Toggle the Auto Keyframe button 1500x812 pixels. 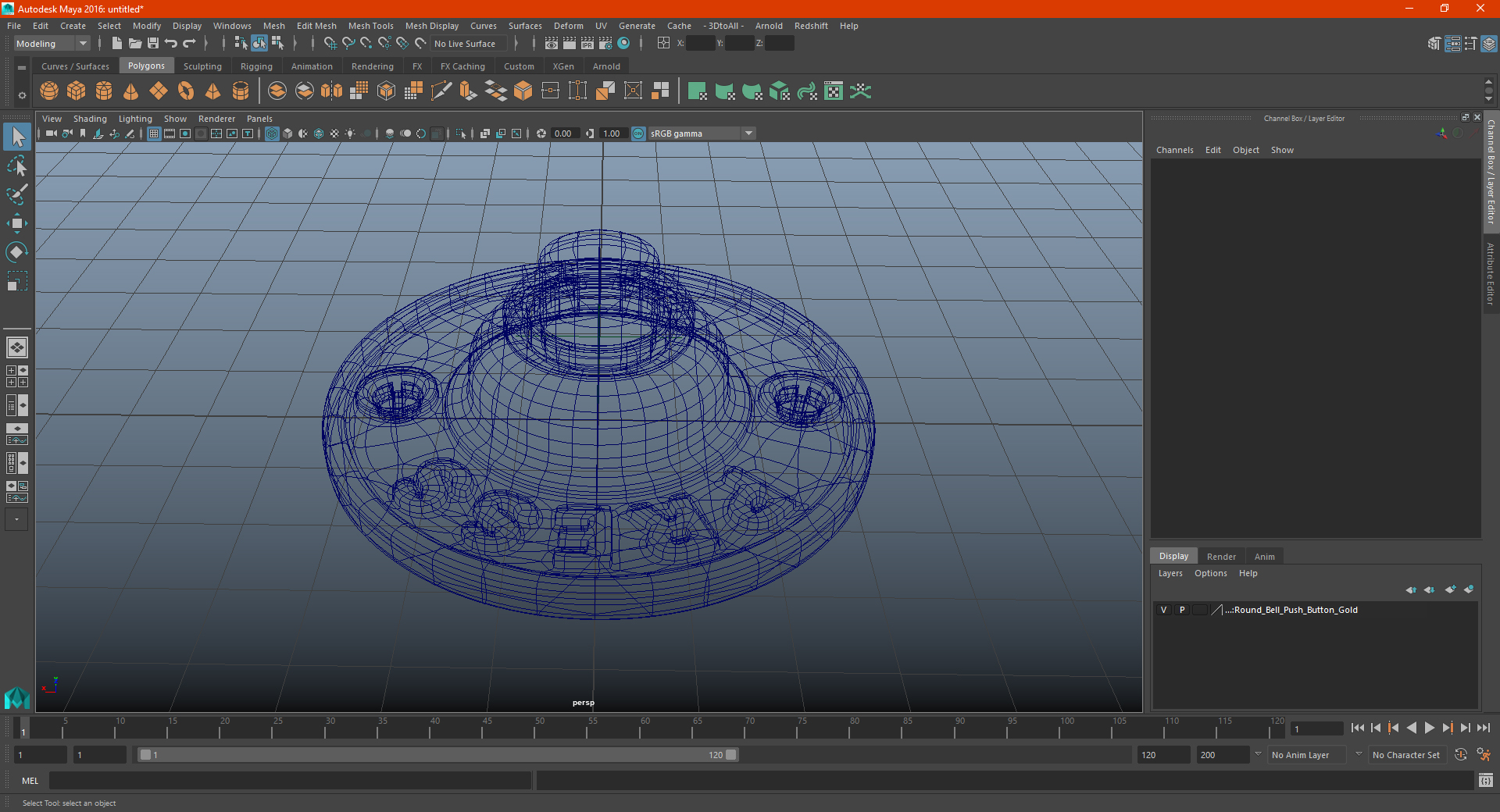coord(1460,755)
